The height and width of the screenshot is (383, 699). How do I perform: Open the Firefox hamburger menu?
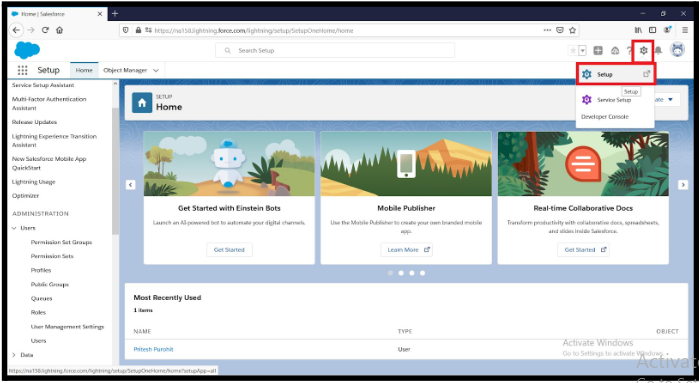[685, 30]
